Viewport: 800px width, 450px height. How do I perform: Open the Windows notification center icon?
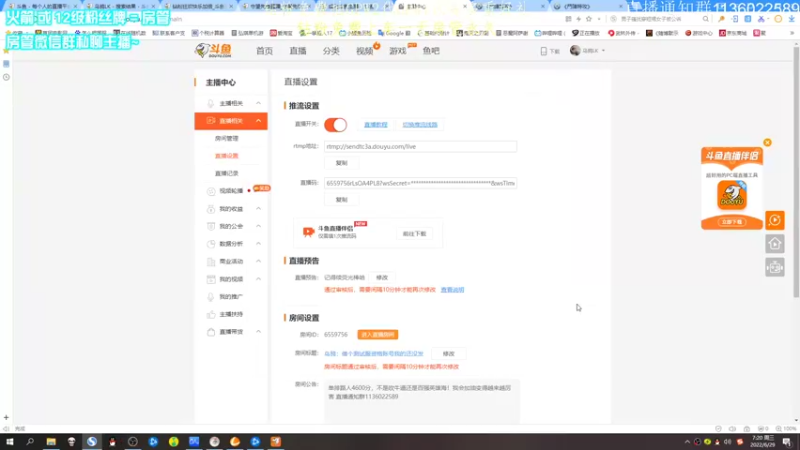[x=787, y=441]
